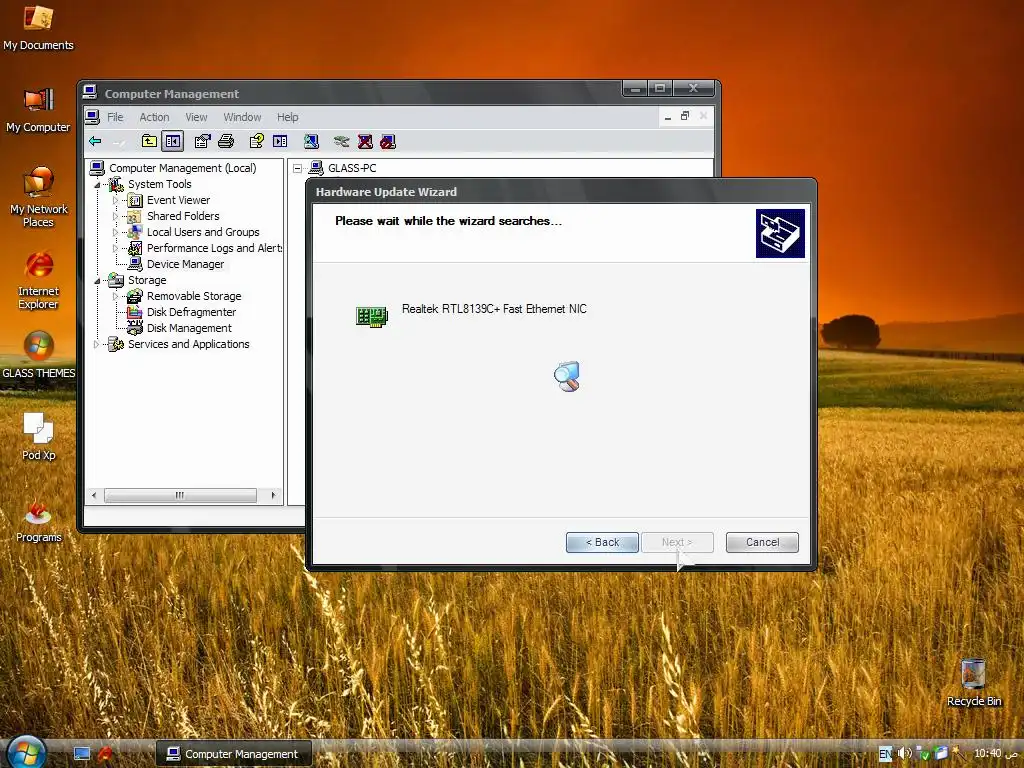Launch Internet Explorer from desktop
The height and width of the screenshot is (768, 1024).
point(38,280)
